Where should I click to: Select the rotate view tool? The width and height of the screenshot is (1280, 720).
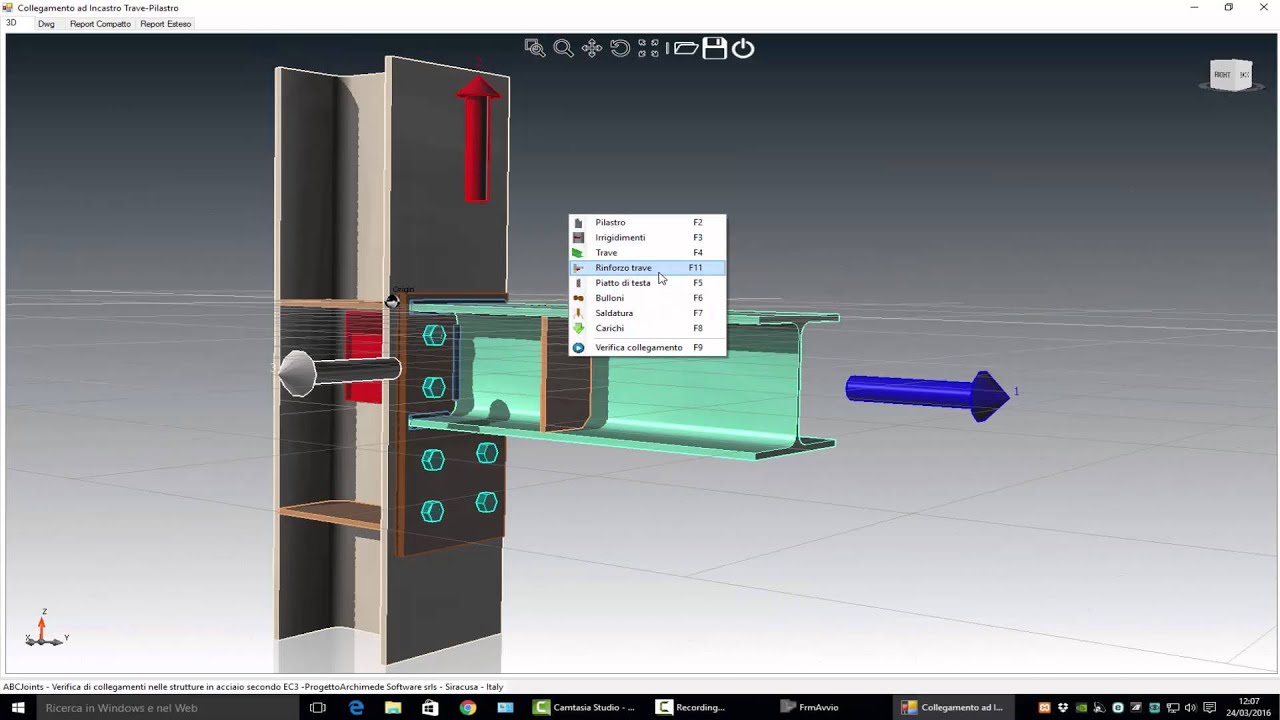(x=620, y=48)
